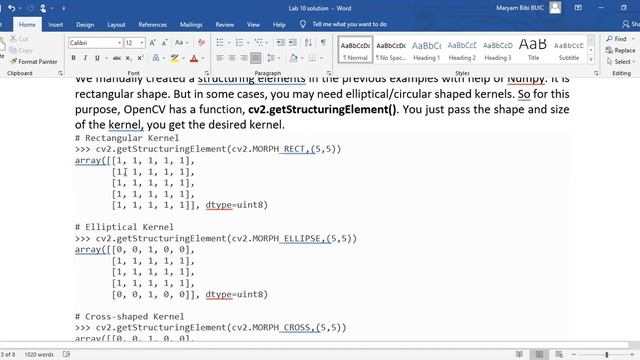Click the Shading paint bucket
640x360 pixels.
[293, 58]
